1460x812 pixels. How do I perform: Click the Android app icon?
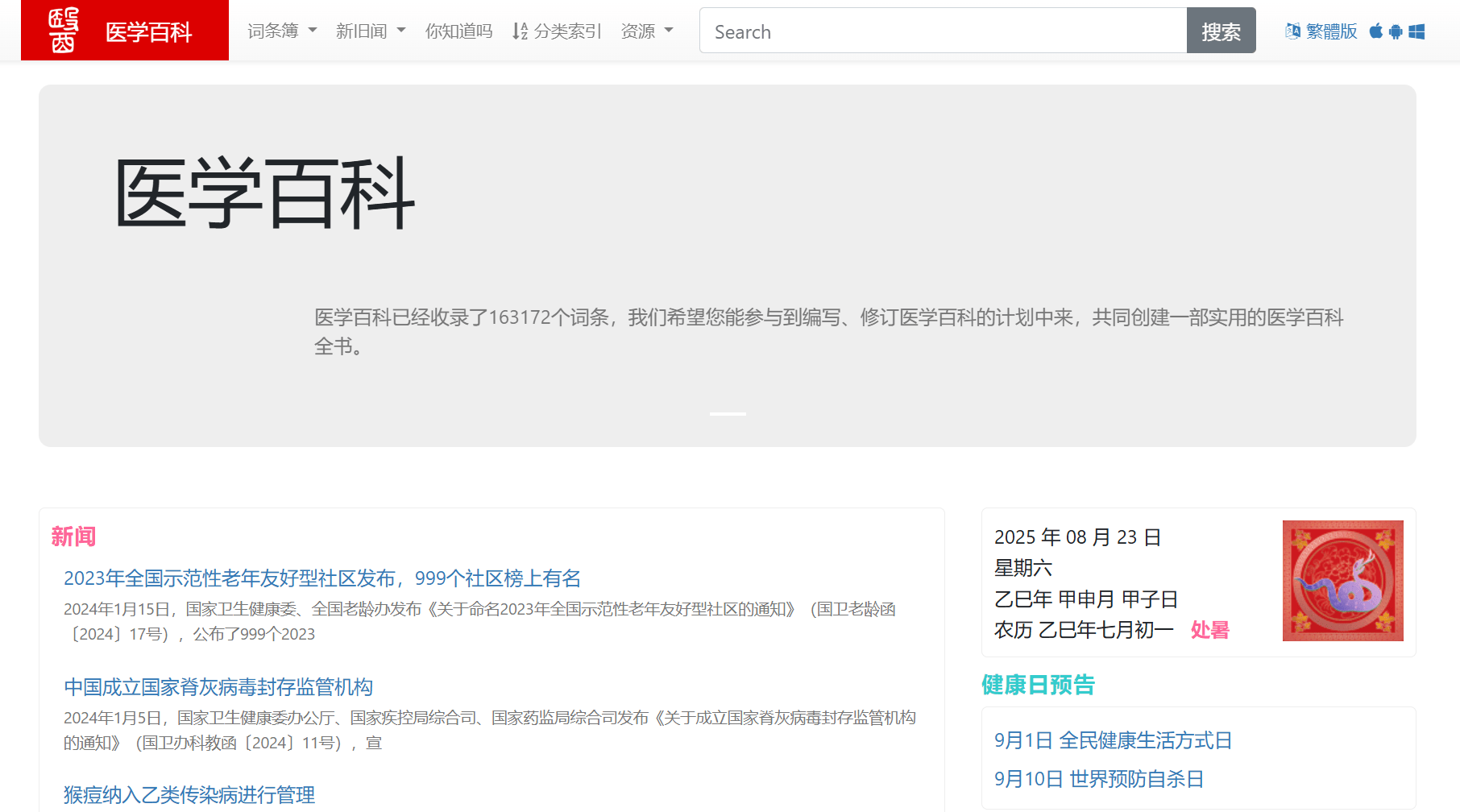click(x=1396, y=31)
